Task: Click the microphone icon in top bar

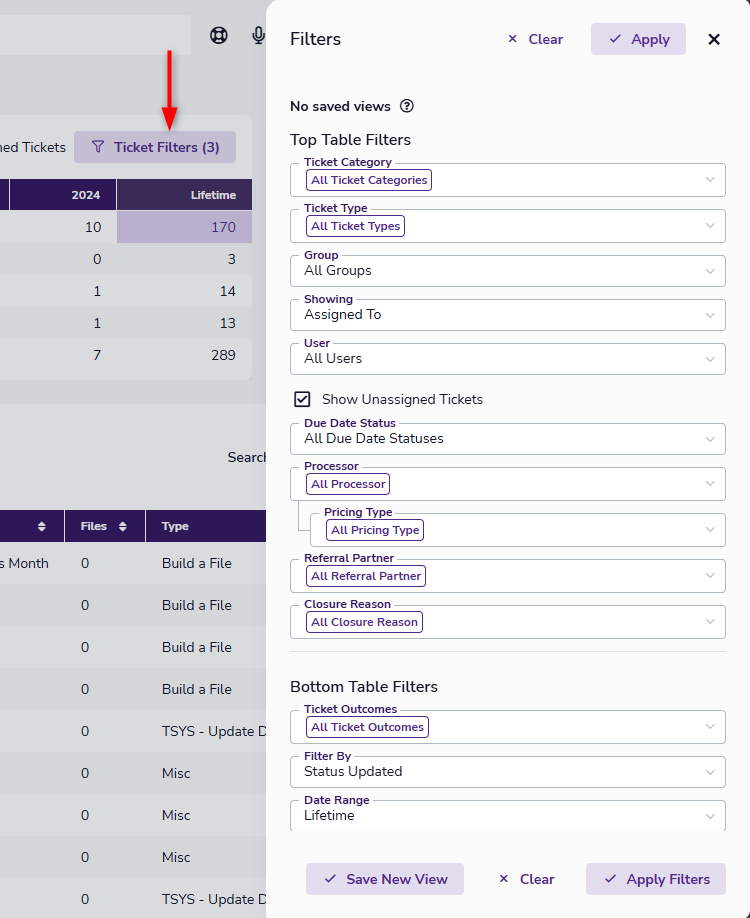Action: 258,36
